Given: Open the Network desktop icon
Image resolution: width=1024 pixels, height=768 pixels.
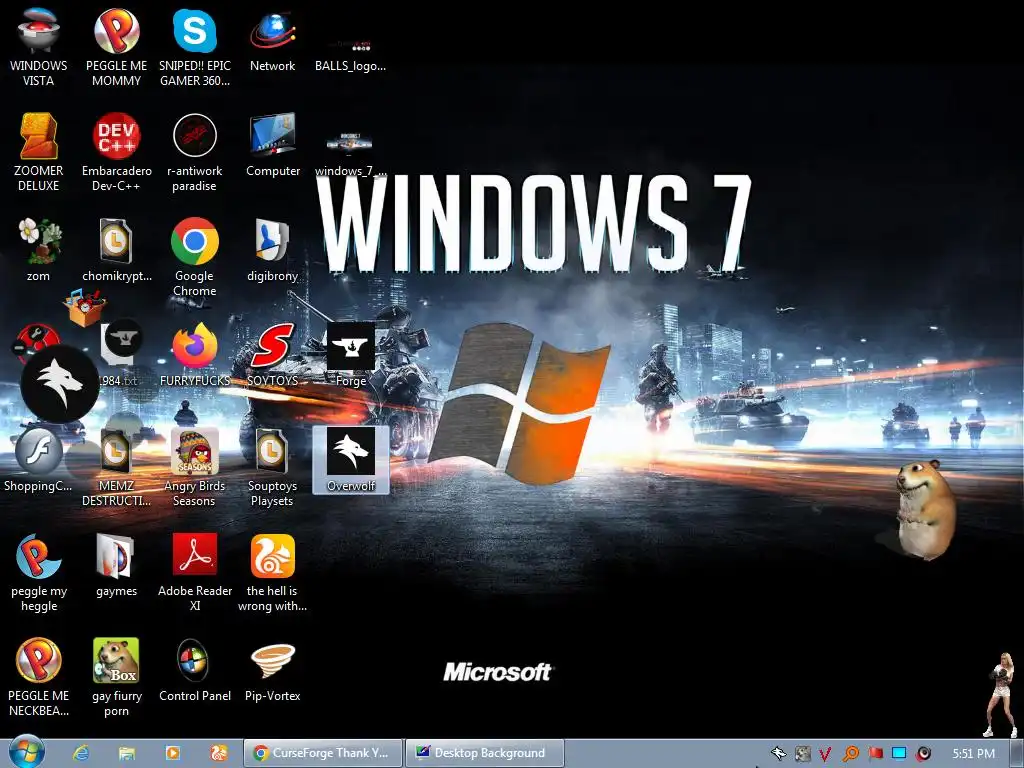Looking at the screenshot, I should [x=272, y=40].
